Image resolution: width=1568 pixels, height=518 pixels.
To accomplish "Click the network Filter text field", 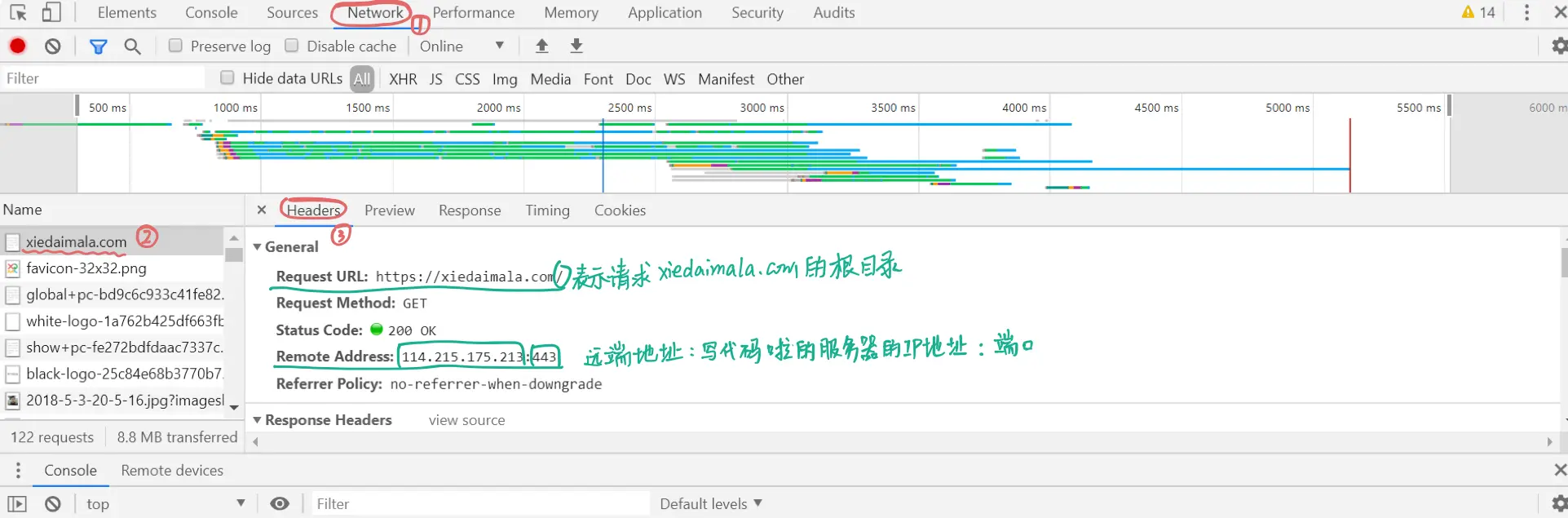I will point(103,77).
